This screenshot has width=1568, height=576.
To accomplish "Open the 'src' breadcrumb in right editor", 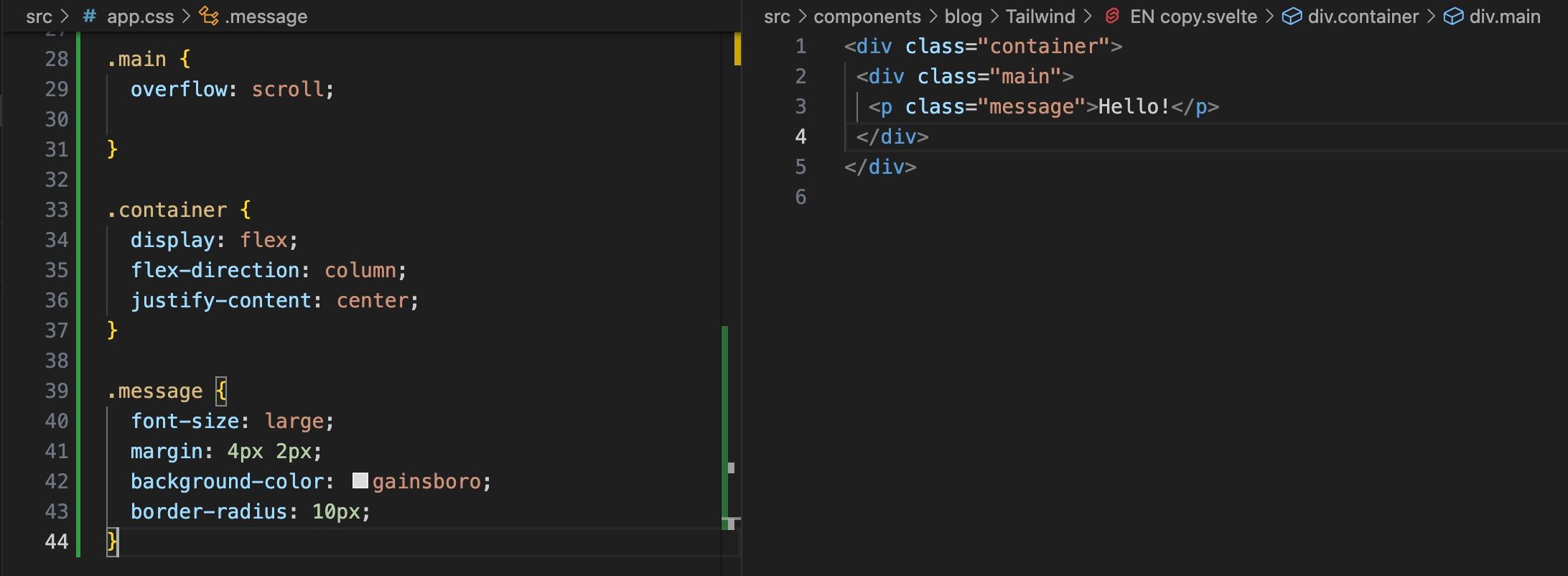I will click(x=777, y=17).
